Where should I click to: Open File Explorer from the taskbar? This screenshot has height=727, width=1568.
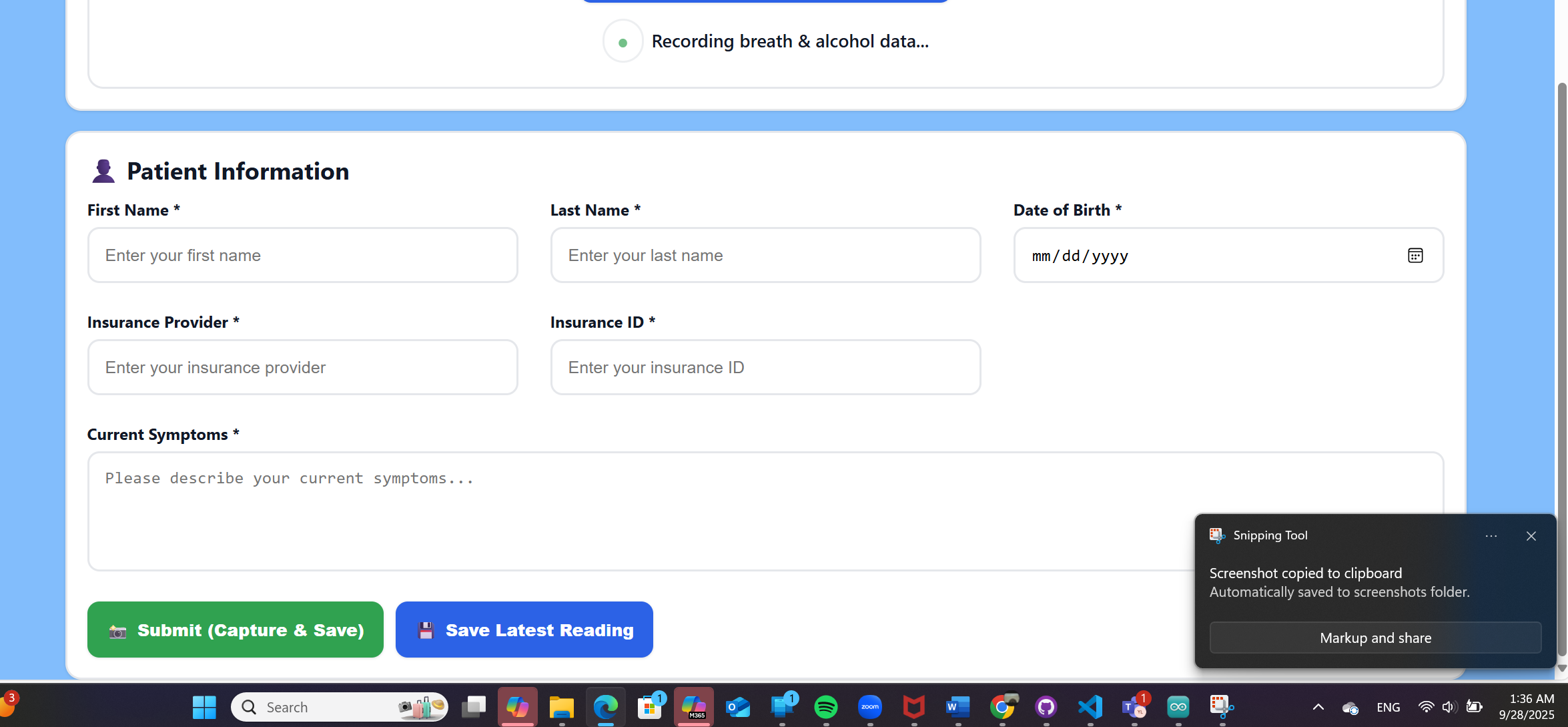coord(562,707)
